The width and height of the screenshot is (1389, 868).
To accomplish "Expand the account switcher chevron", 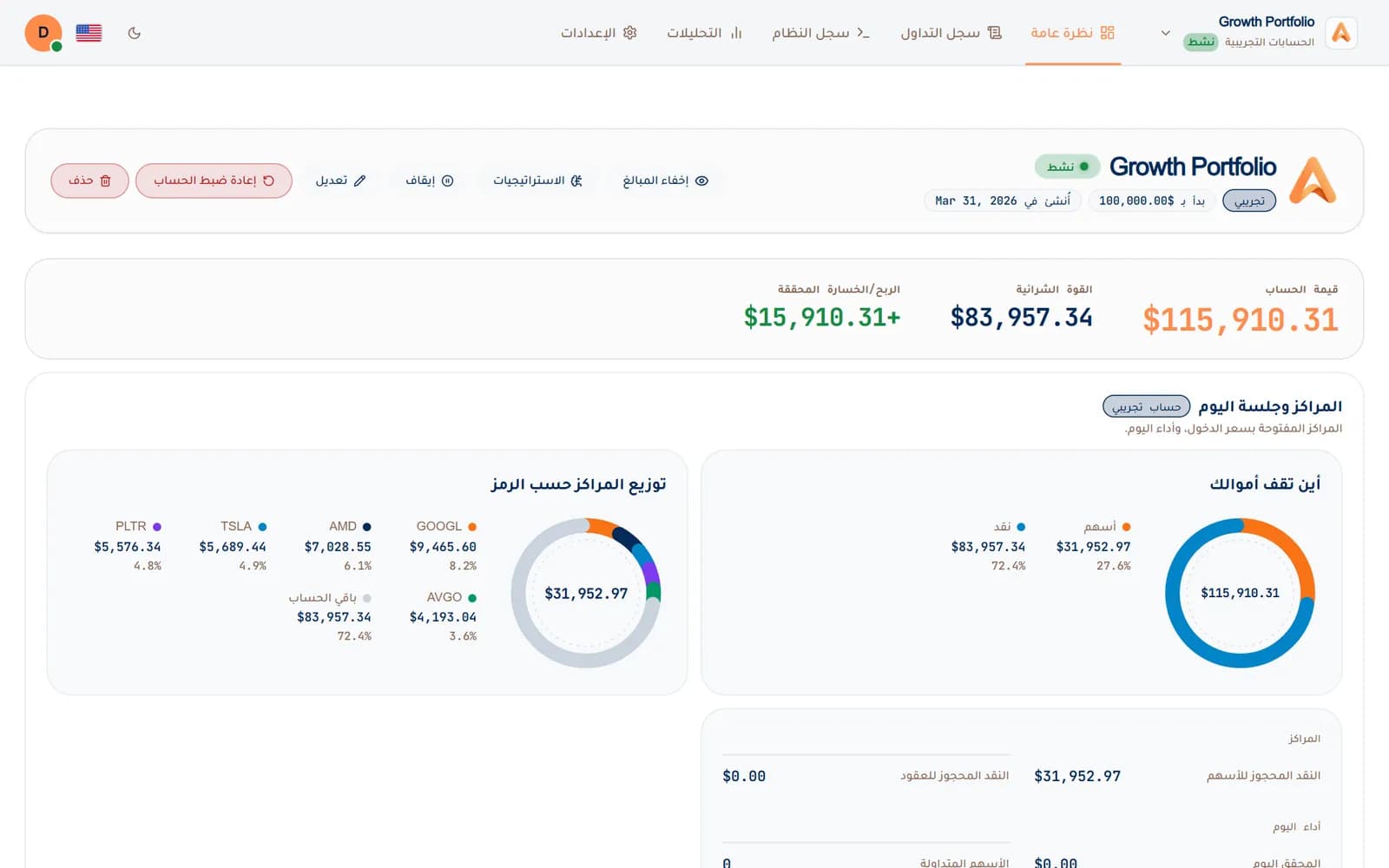I will coord(1165,33).
